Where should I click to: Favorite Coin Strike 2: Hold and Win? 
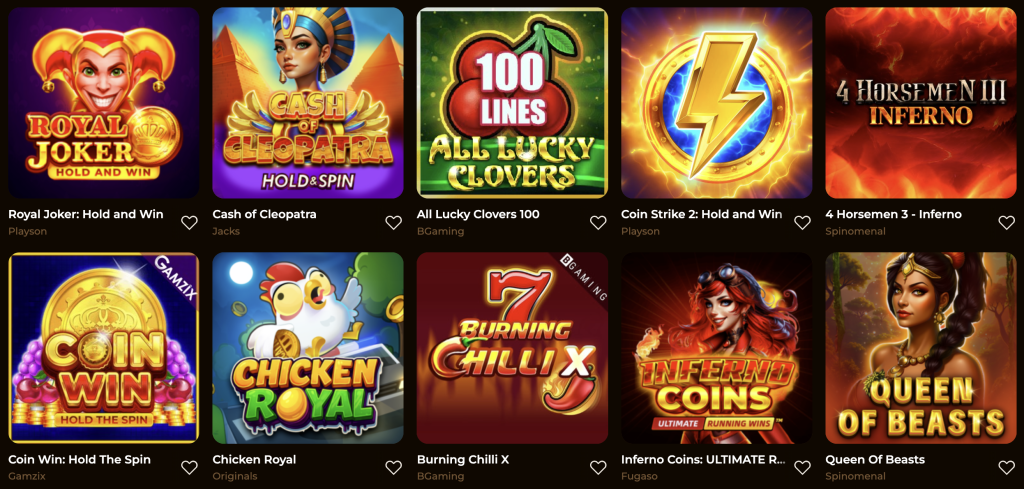coord(803,223)
